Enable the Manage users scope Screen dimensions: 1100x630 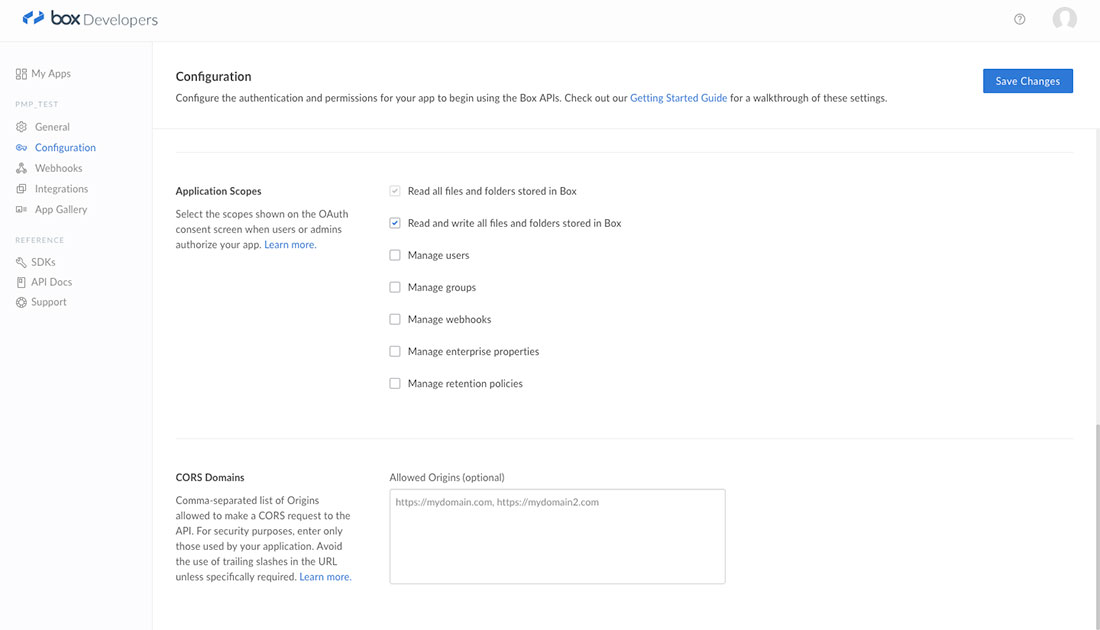tap(395, 255)
